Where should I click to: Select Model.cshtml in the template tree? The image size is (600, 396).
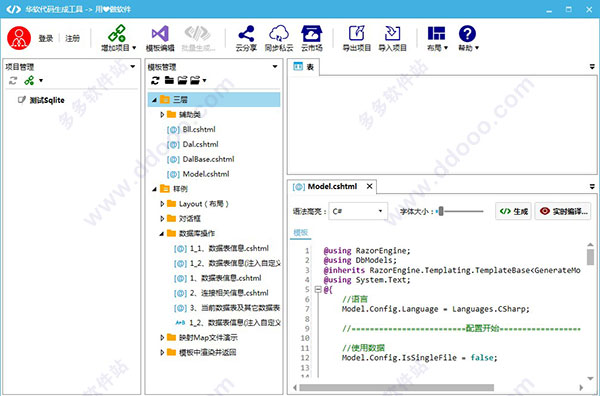(x=206, y=174)
